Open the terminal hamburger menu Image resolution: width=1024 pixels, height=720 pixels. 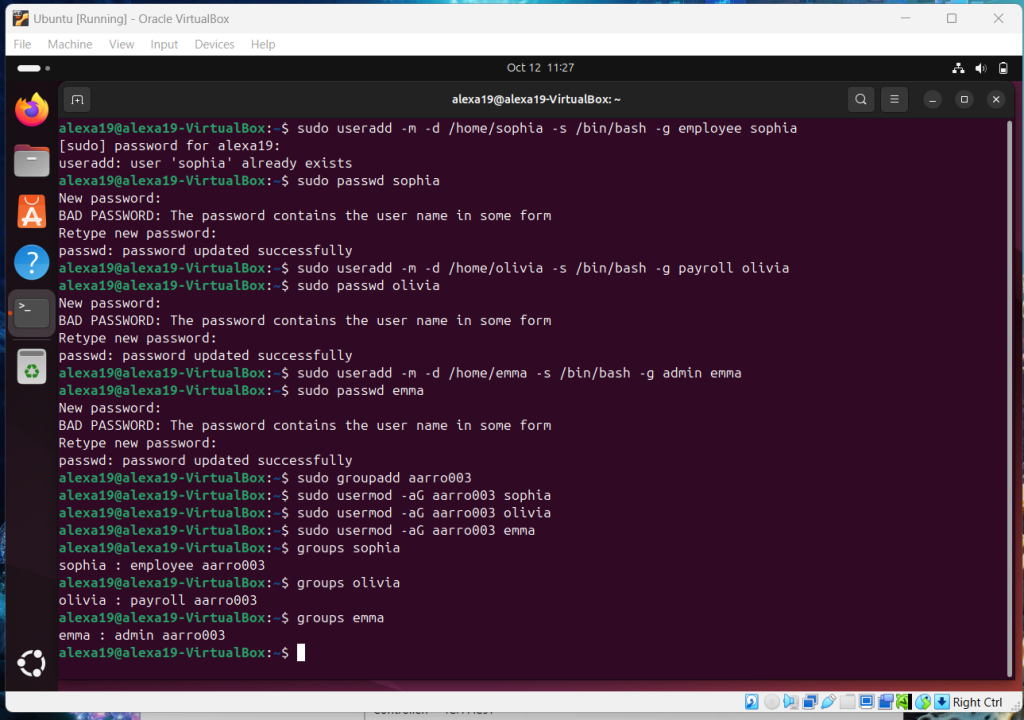pyautogui.click(x=894, y=100)
